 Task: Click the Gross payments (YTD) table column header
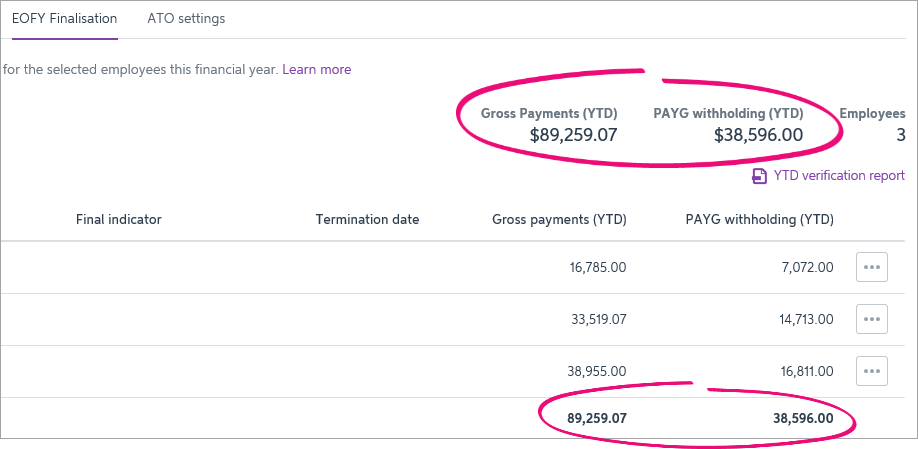coord(559,220)
